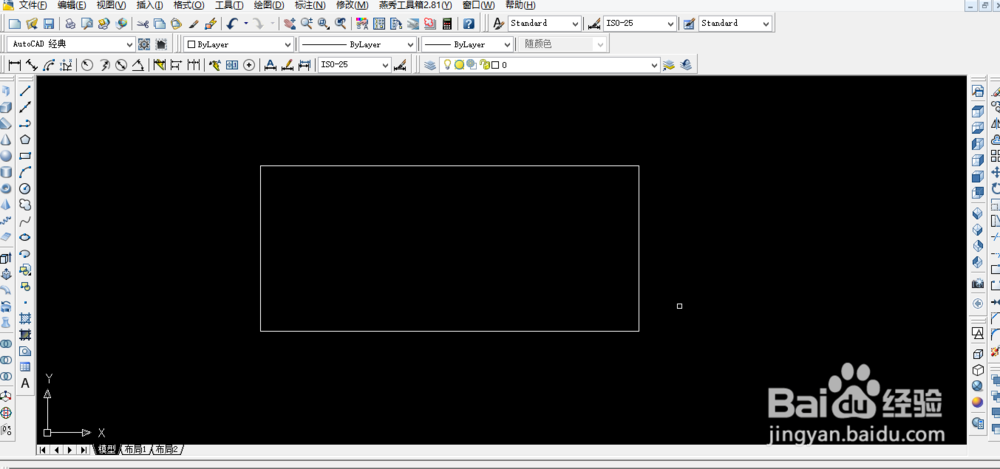Expand the Undo history arrow
Screen dimensions: 1000x469
pyautogui.click(x=246, y=24)
